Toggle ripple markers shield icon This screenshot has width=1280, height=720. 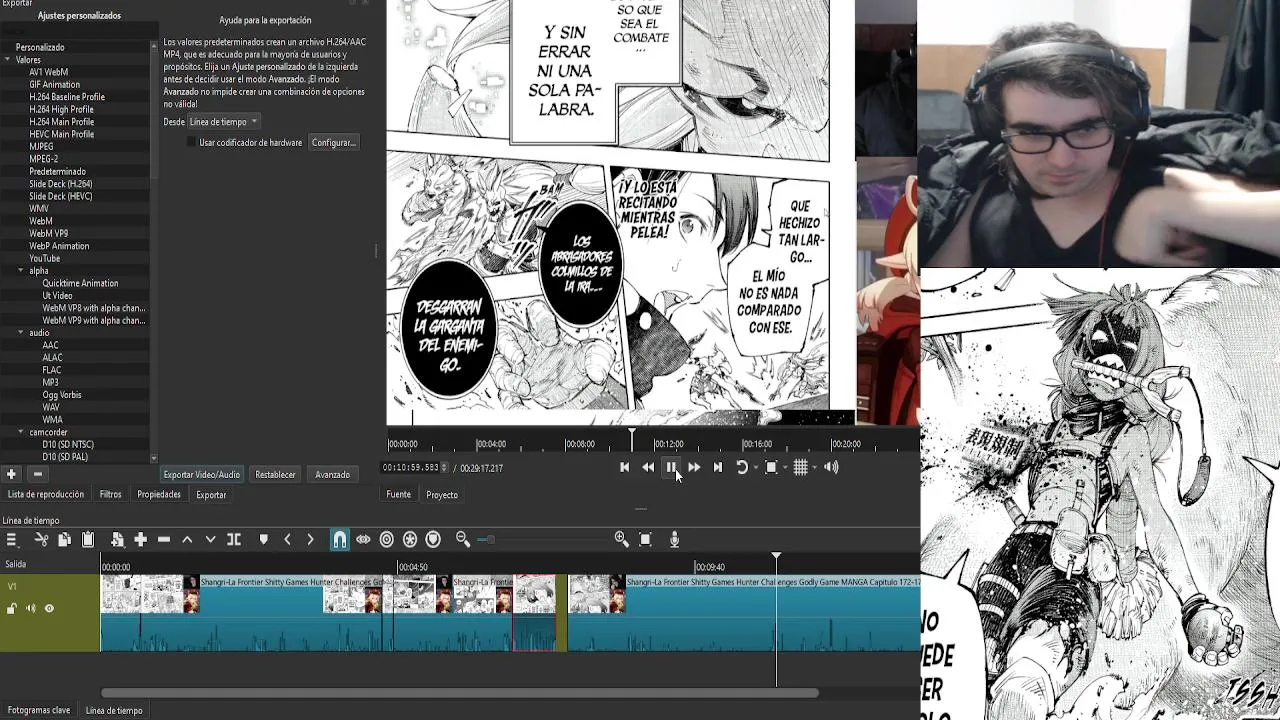click(x=433, y=540)
